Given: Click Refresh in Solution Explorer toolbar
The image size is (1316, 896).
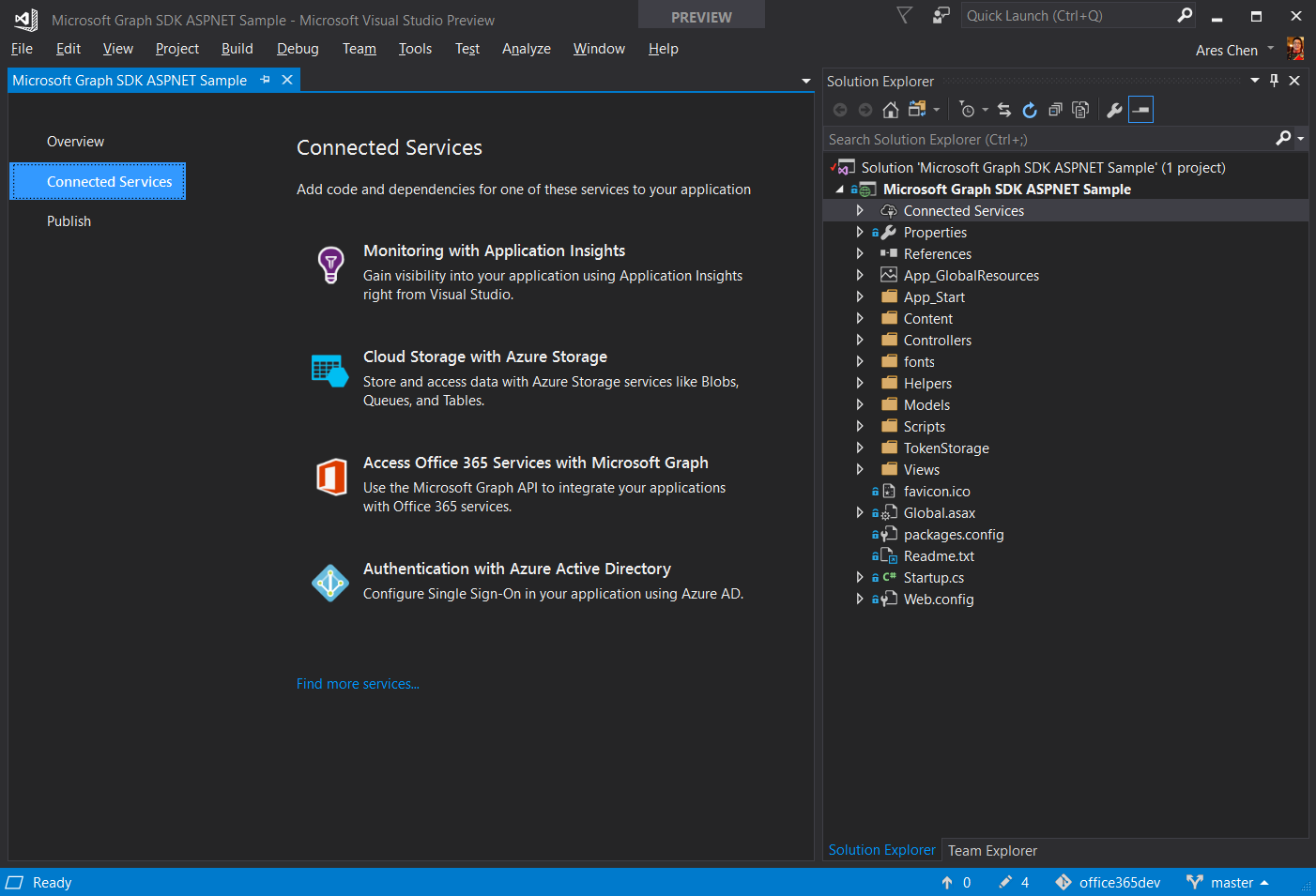Looking at the screenshot, I should 1030,110.
